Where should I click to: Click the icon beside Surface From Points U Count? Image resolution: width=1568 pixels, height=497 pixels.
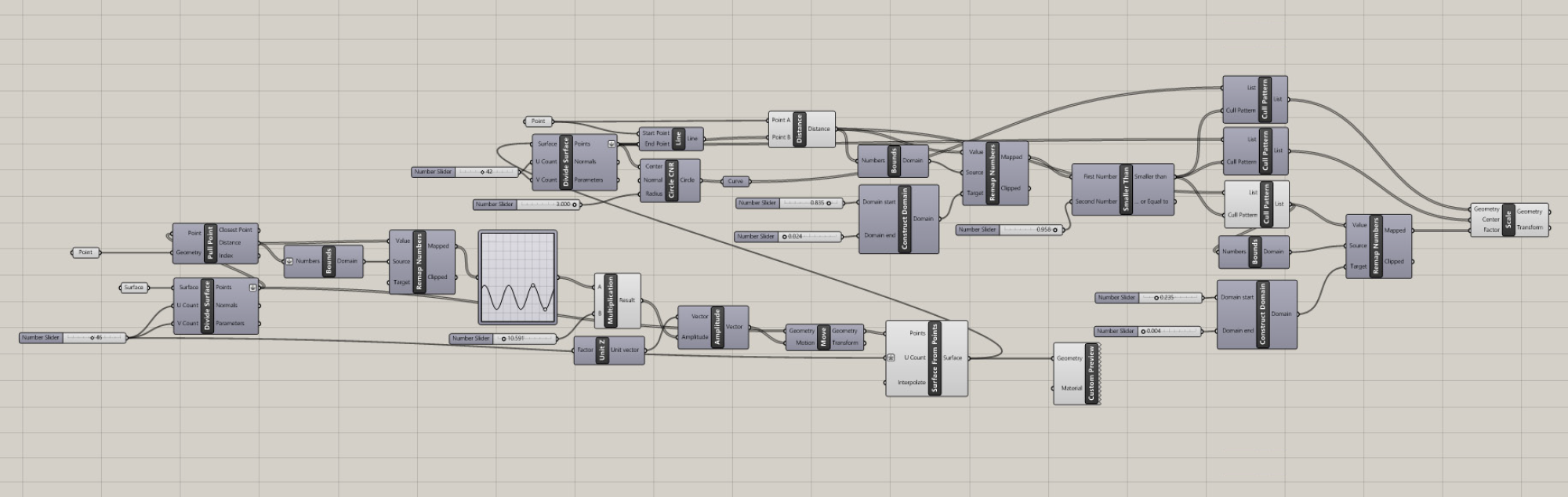coord(891,358)
